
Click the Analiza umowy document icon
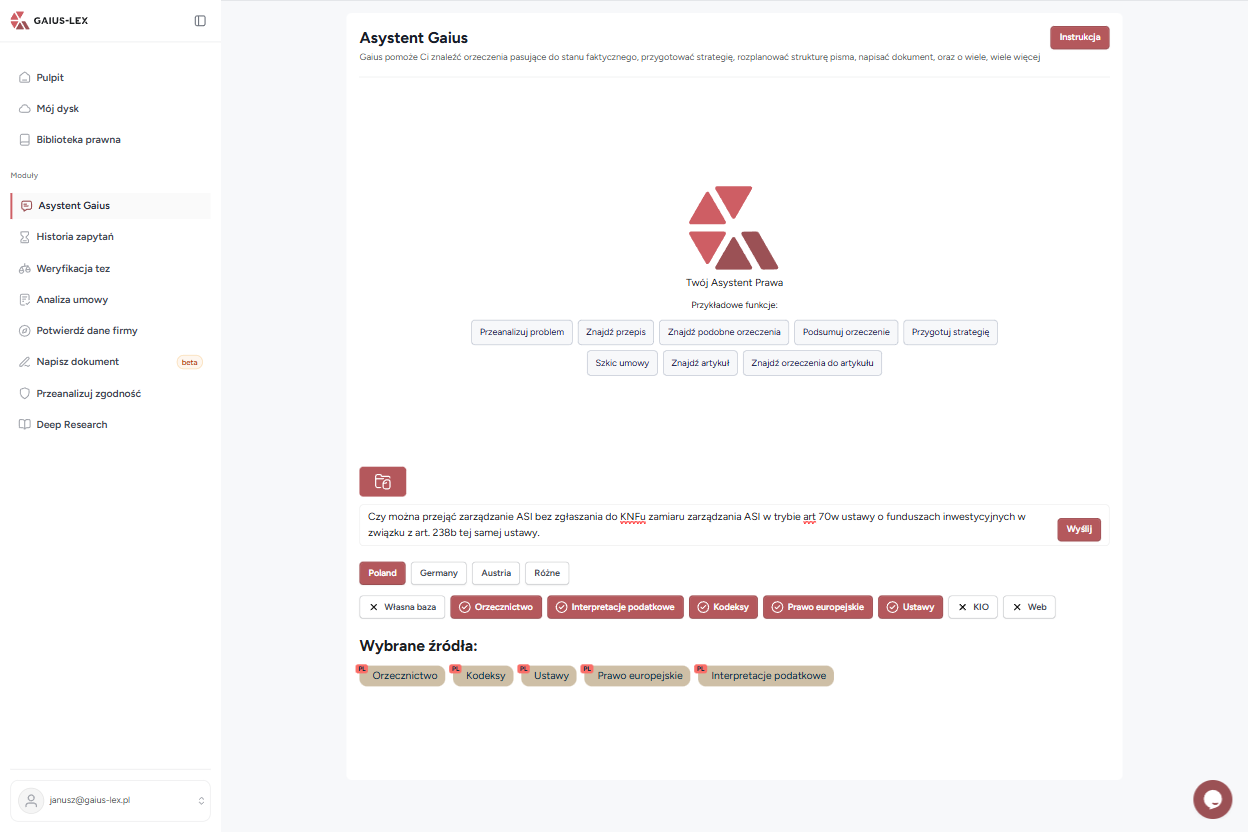point(23,299)
